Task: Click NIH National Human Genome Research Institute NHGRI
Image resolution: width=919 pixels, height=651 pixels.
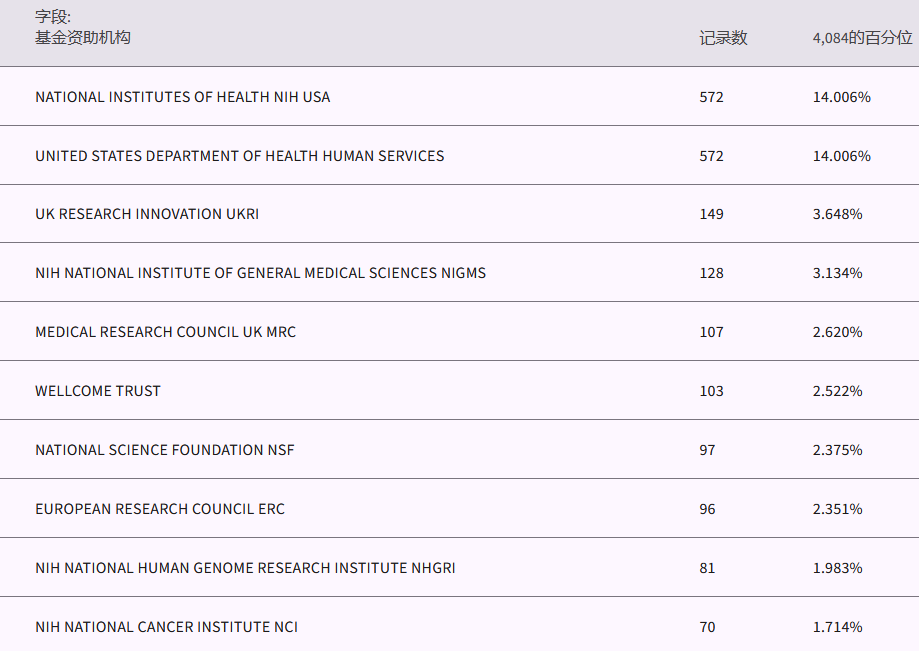Action: point(245,568)
